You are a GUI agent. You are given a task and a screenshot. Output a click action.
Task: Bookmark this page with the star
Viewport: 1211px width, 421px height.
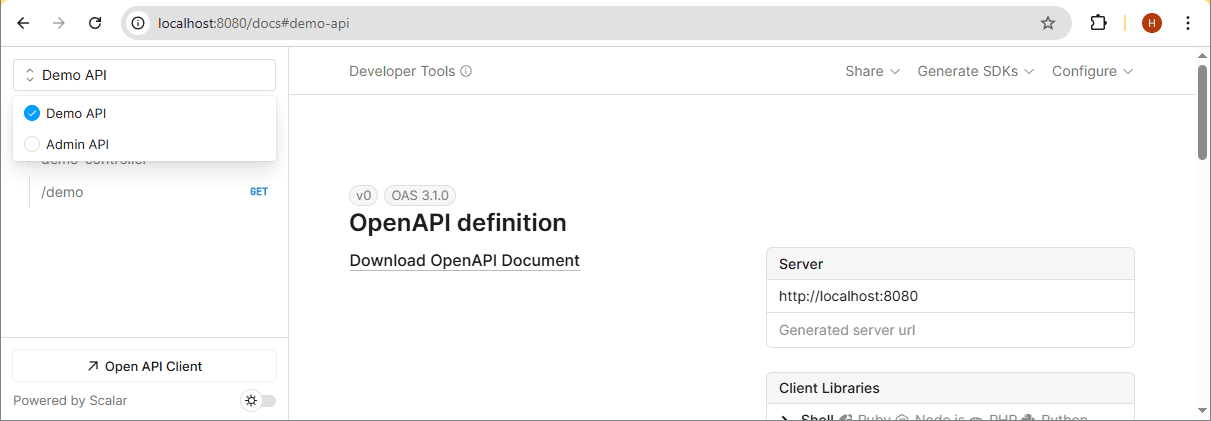point(1048,23)
